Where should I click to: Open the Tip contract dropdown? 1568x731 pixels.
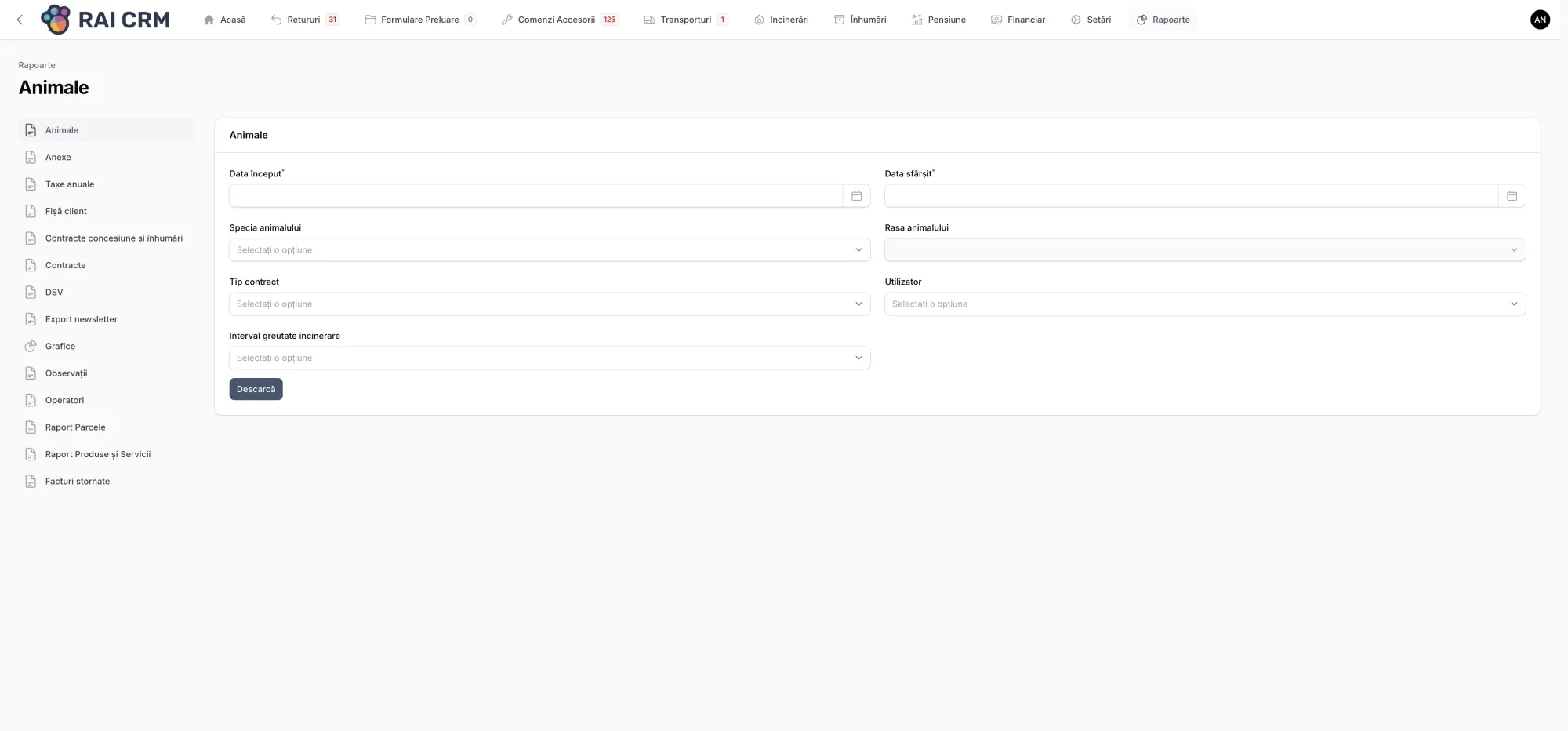549,304
